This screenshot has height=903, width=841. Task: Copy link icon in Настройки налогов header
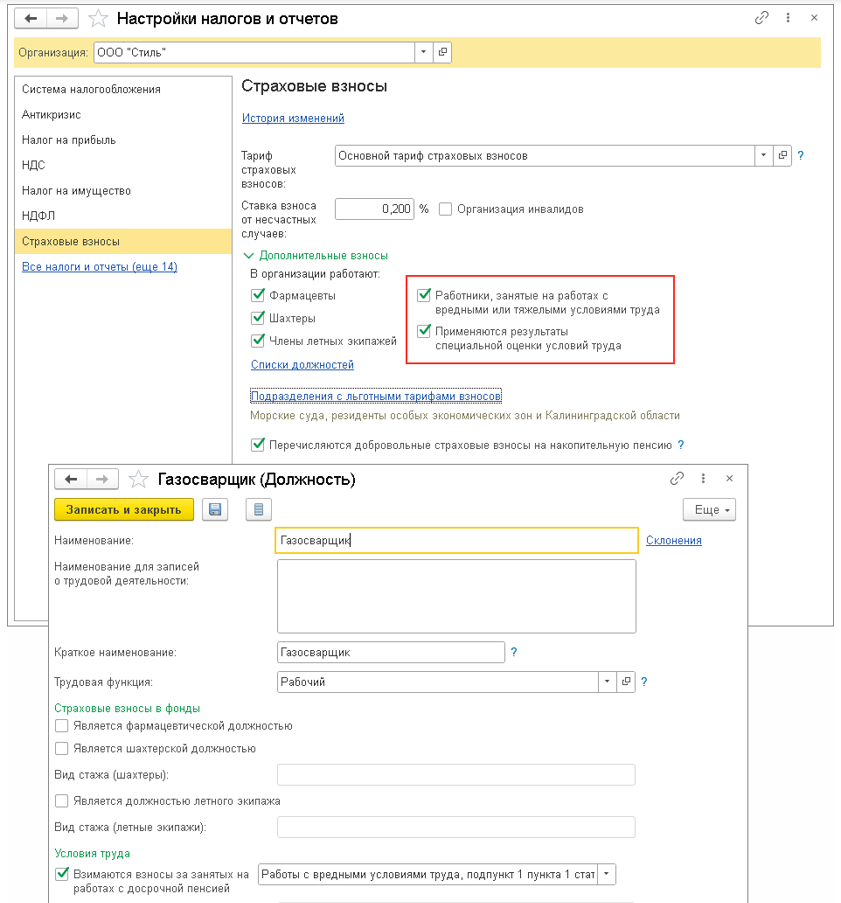coord(762,18)
